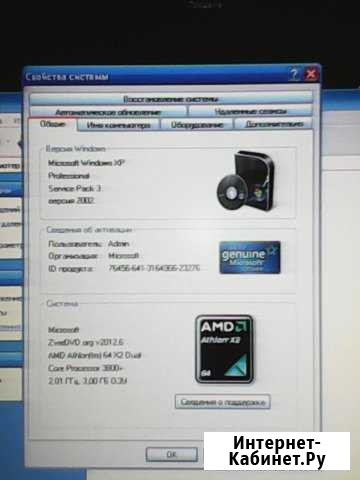Image resolution: width=360 pixels, height=480 pixels.
Task: Switch to the Automatic Updates tab
Action: 108,112
